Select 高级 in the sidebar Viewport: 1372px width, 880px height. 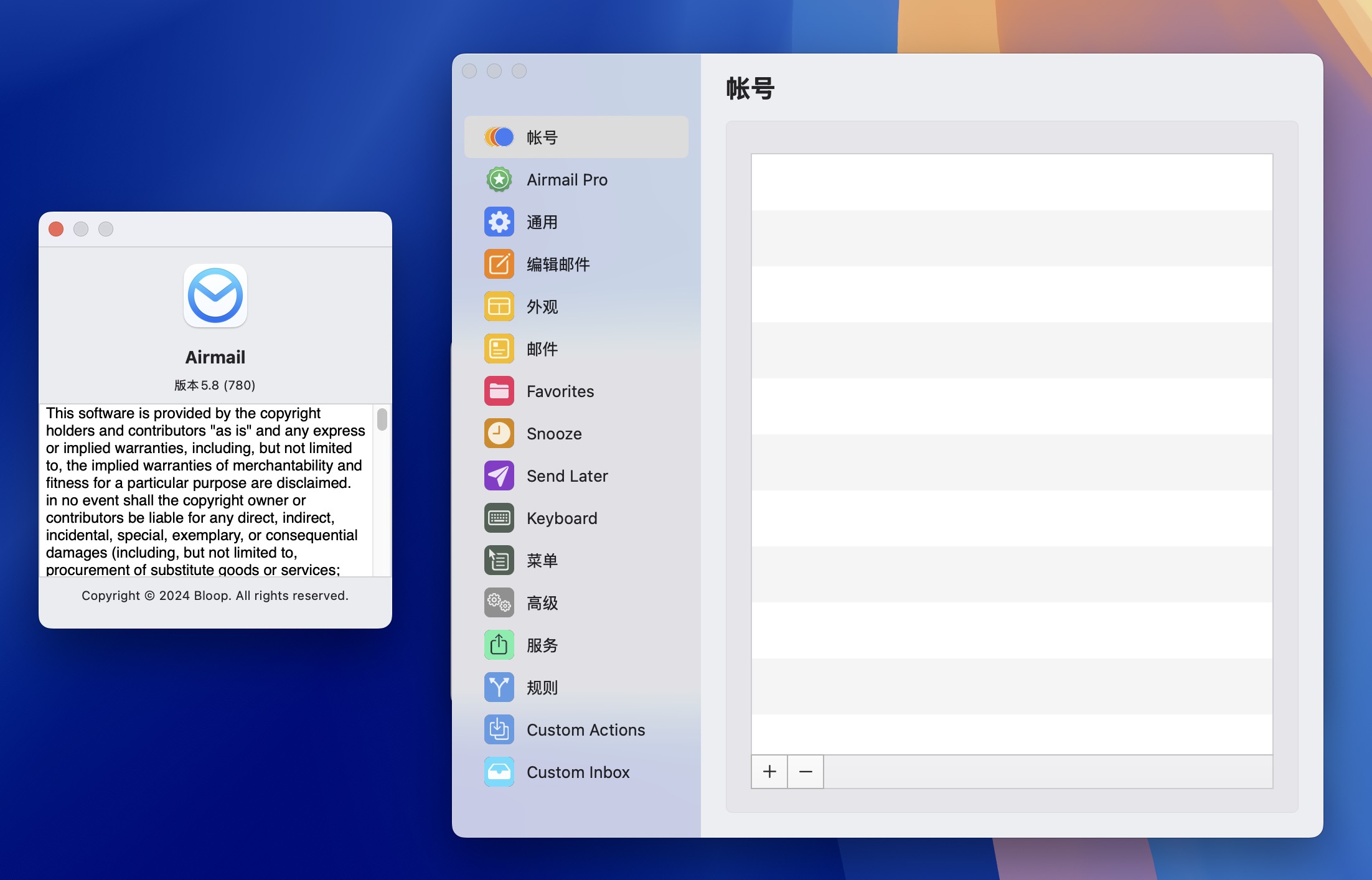(576, 602)
